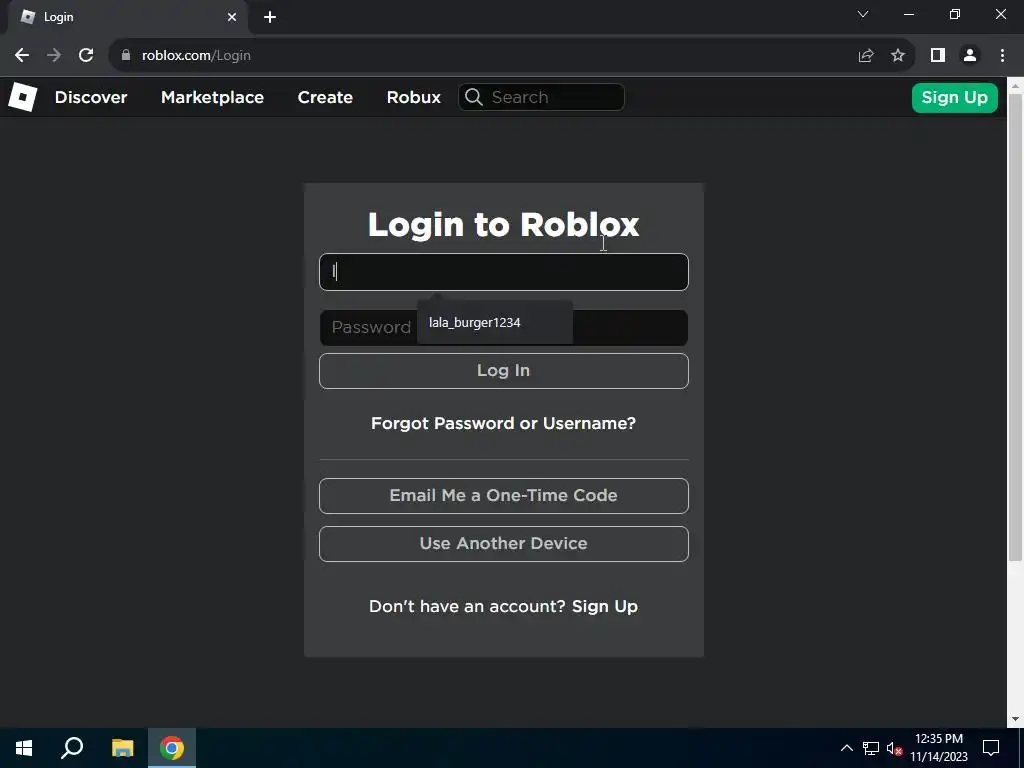Select the Login browser tab
1024x768 pixels.
127,18
